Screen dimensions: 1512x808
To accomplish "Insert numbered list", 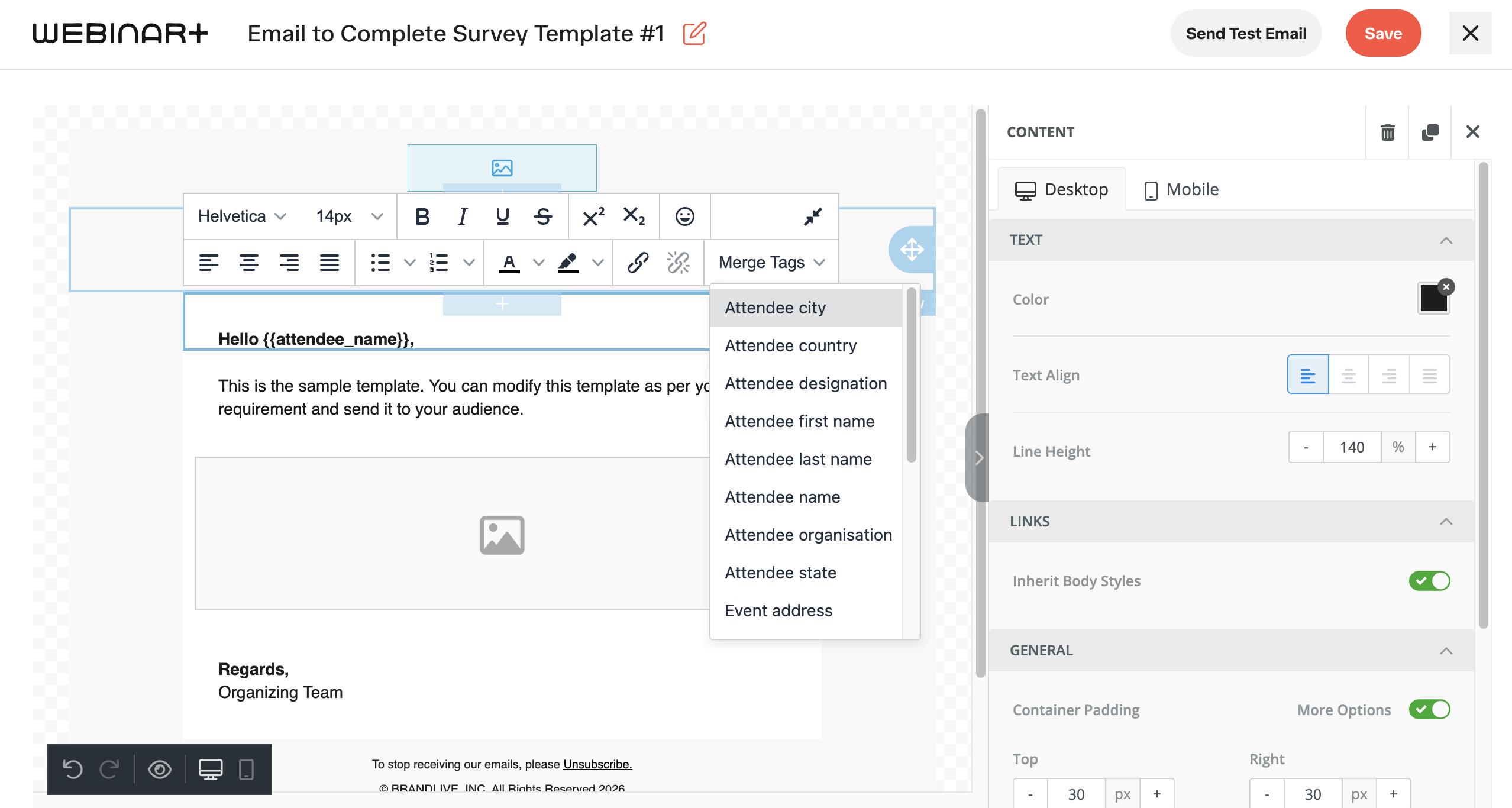I will 439,263.
